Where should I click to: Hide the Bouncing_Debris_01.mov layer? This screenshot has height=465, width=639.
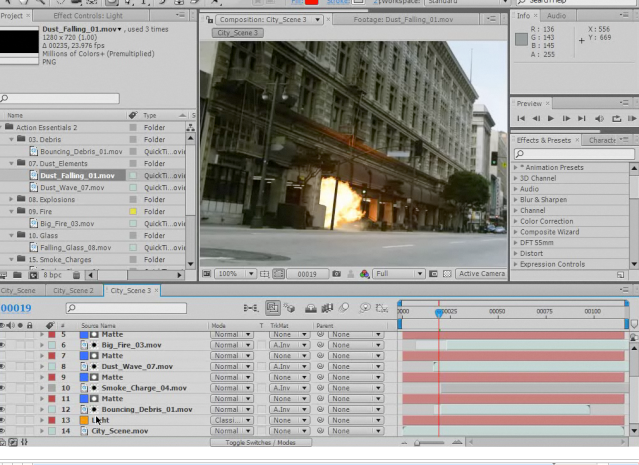pyautogui.click(x=2, y=409)
